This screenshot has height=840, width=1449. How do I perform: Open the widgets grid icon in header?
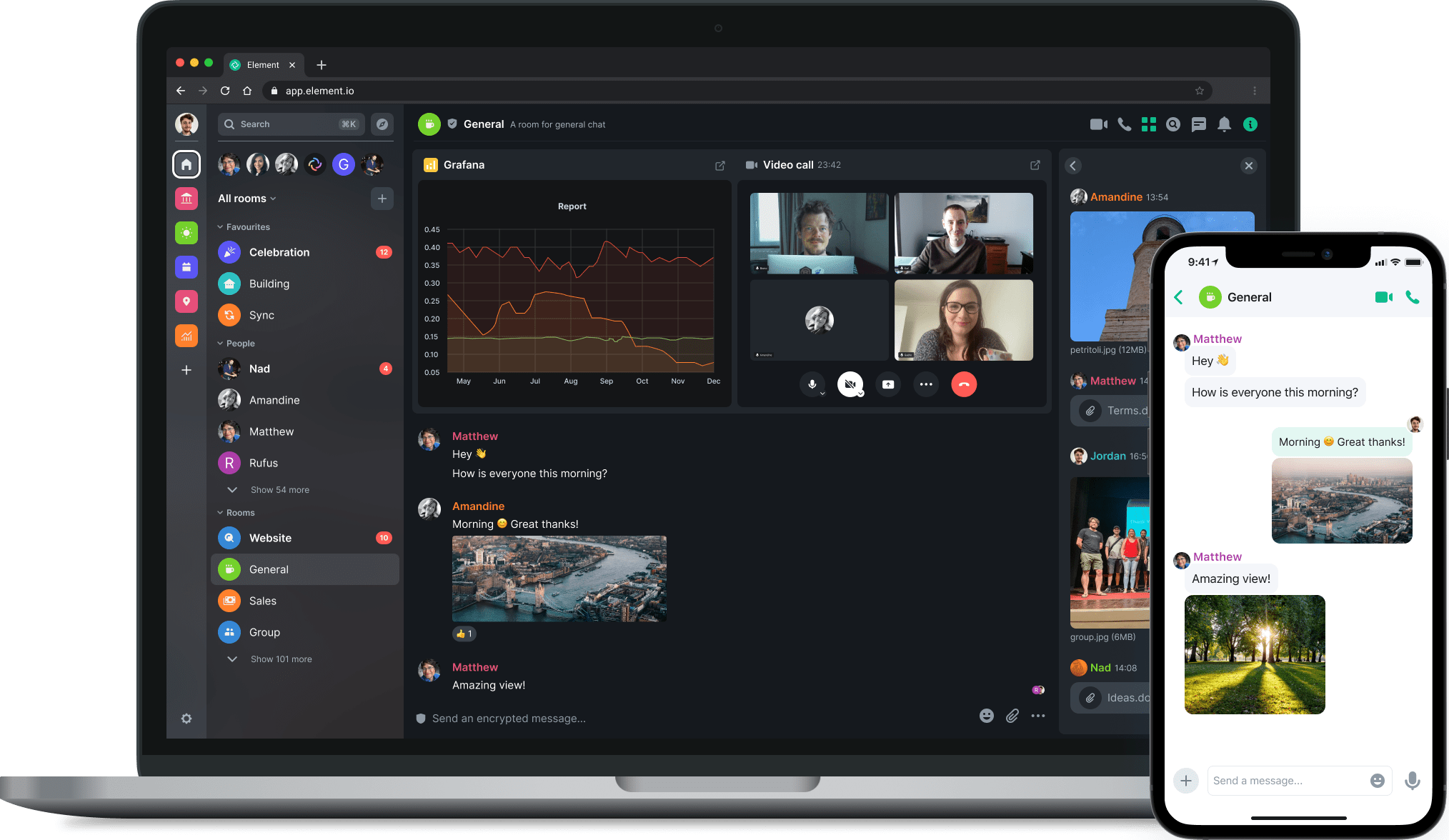[x=1148, y=124]
